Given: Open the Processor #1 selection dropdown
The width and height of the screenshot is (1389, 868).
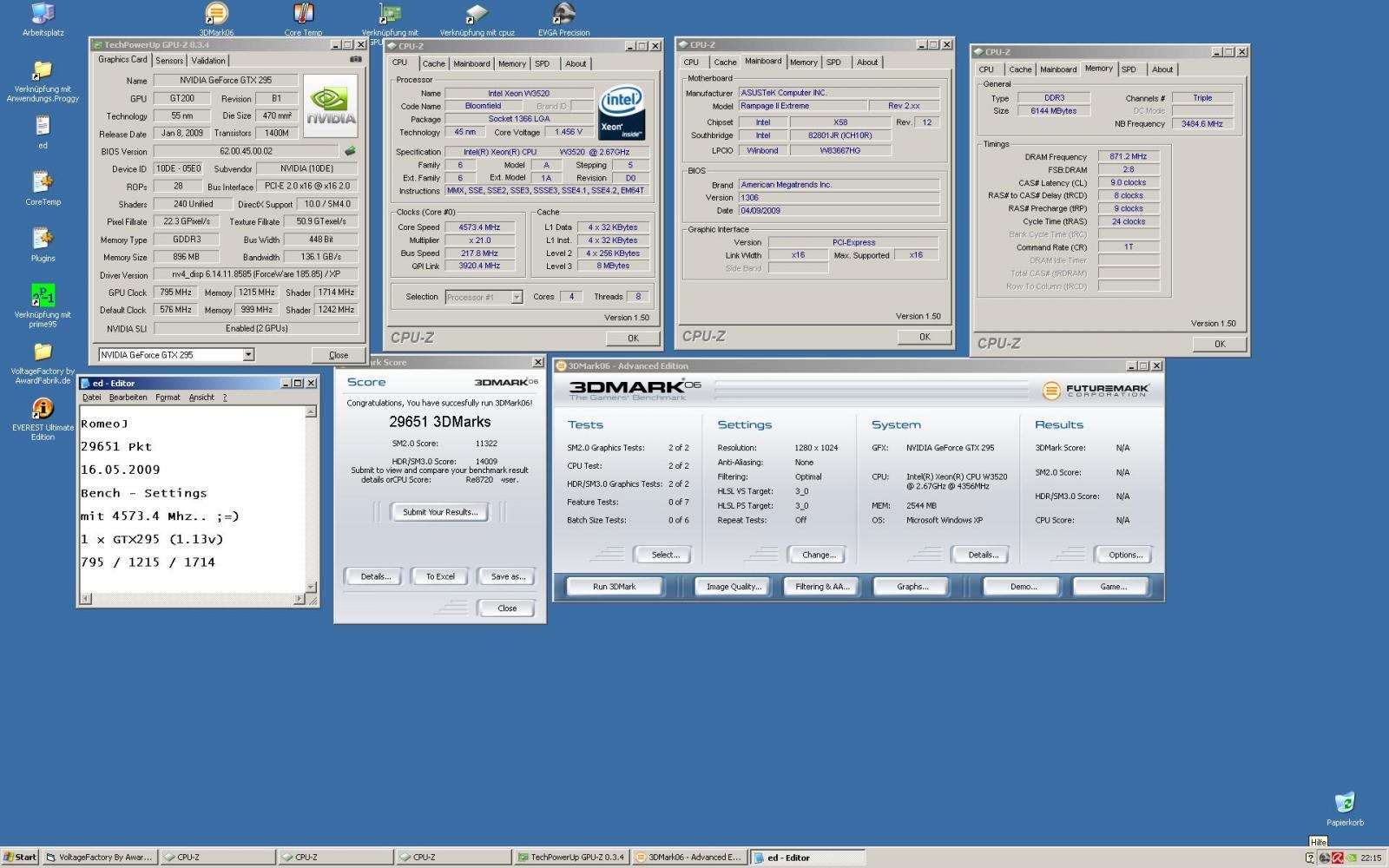Looking at the screenshot, I should coord(516,297).
